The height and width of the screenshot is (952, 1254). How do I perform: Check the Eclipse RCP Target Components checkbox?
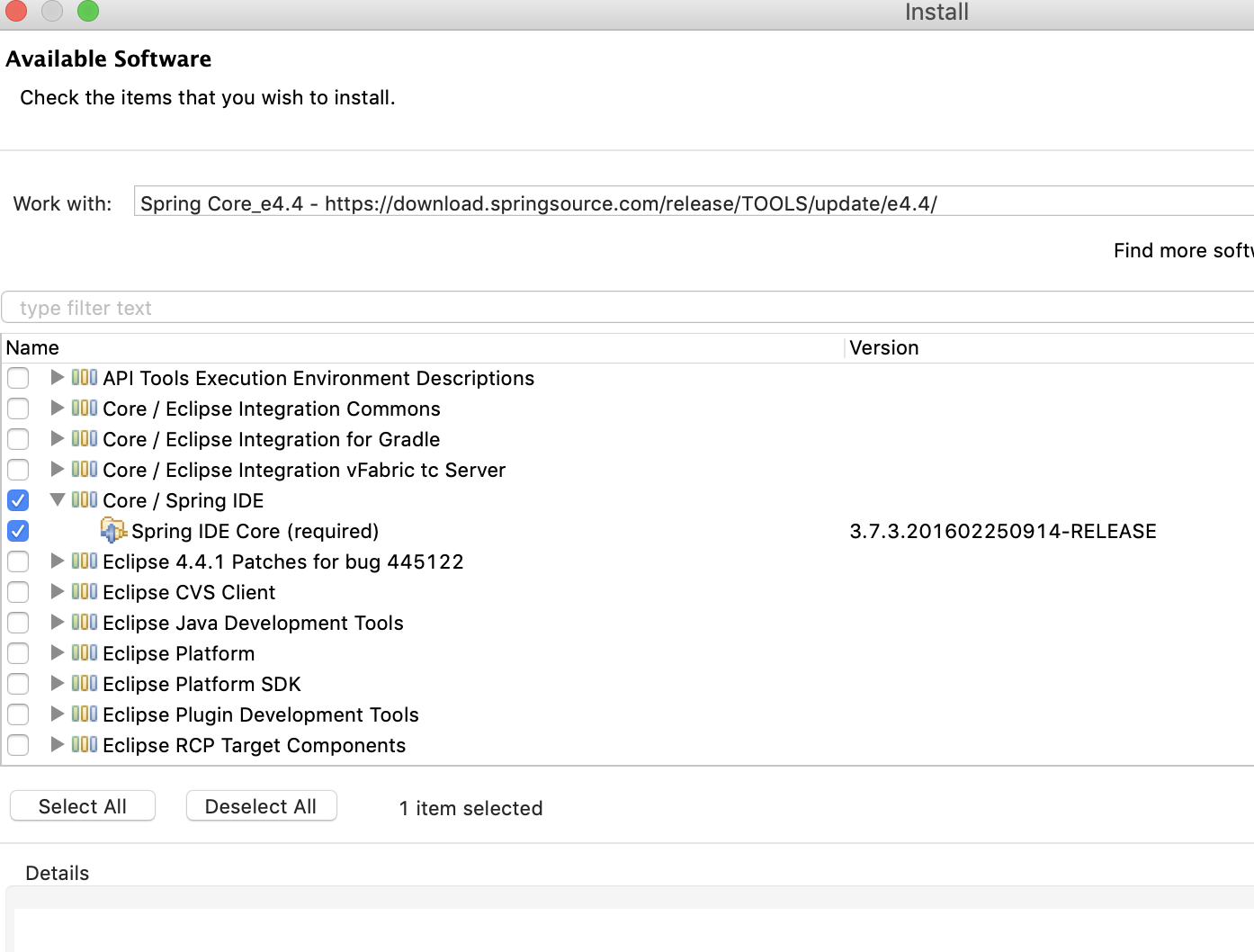pyautogui.click(x=18, y=745)
